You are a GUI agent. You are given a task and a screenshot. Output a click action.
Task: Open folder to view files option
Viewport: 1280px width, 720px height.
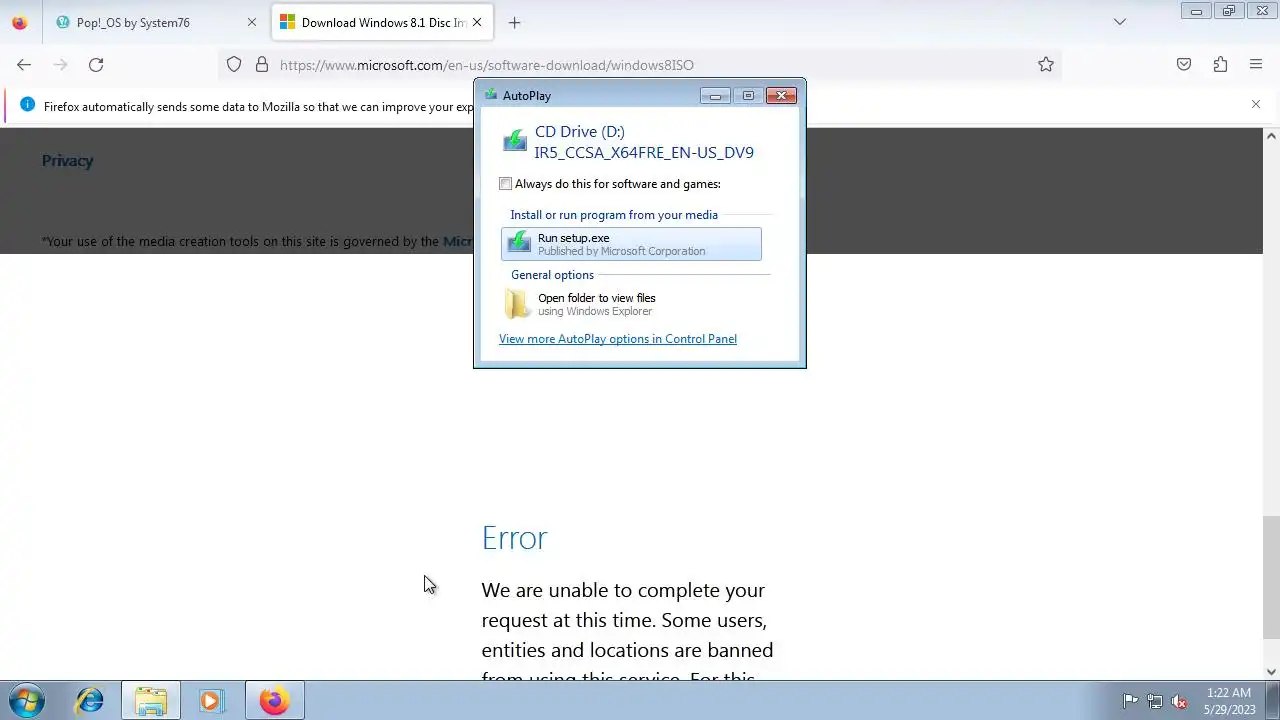(x=631, y=304)
